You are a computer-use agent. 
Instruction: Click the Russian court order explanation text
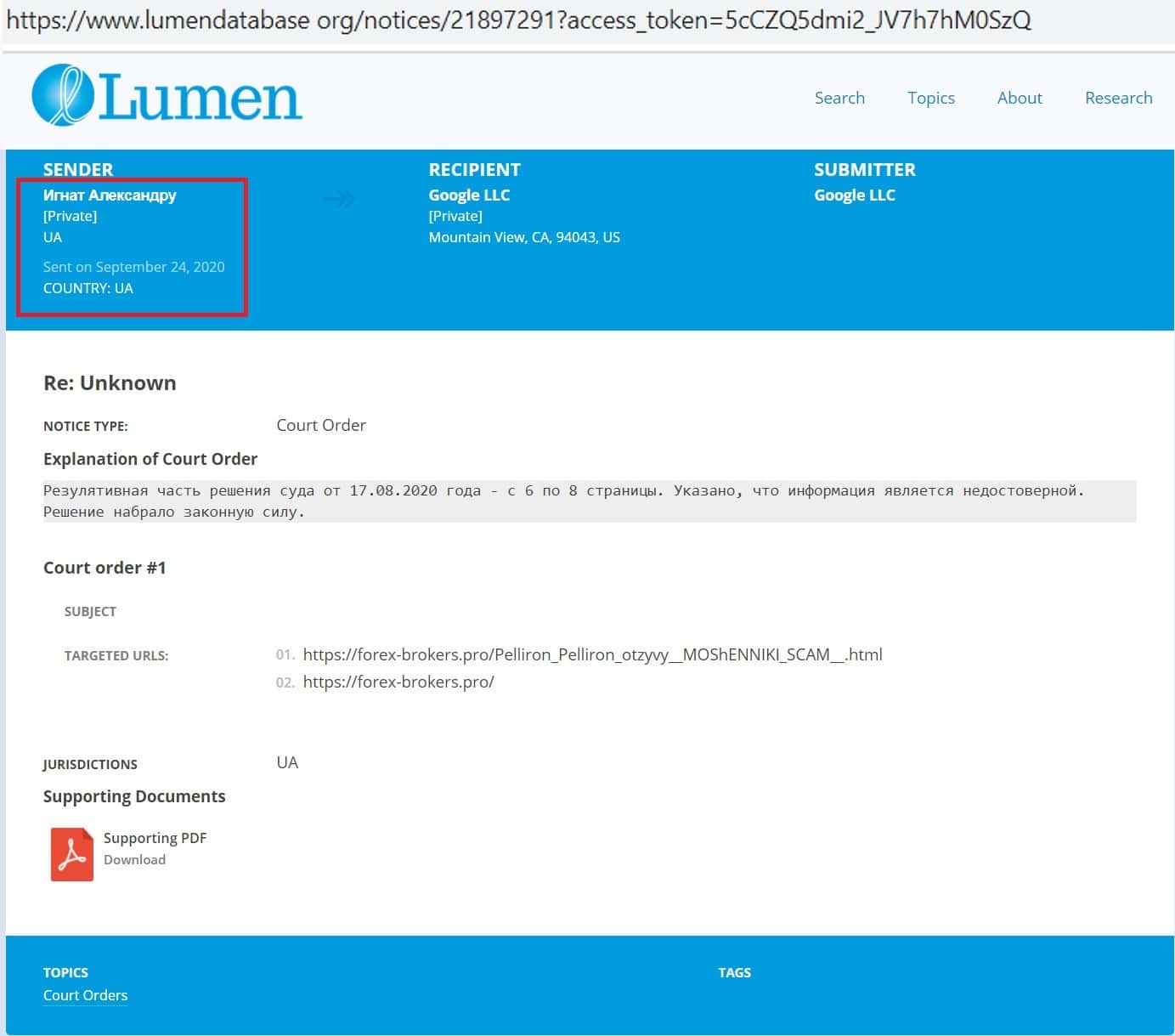pyautogui.click(x=590, y=501)
